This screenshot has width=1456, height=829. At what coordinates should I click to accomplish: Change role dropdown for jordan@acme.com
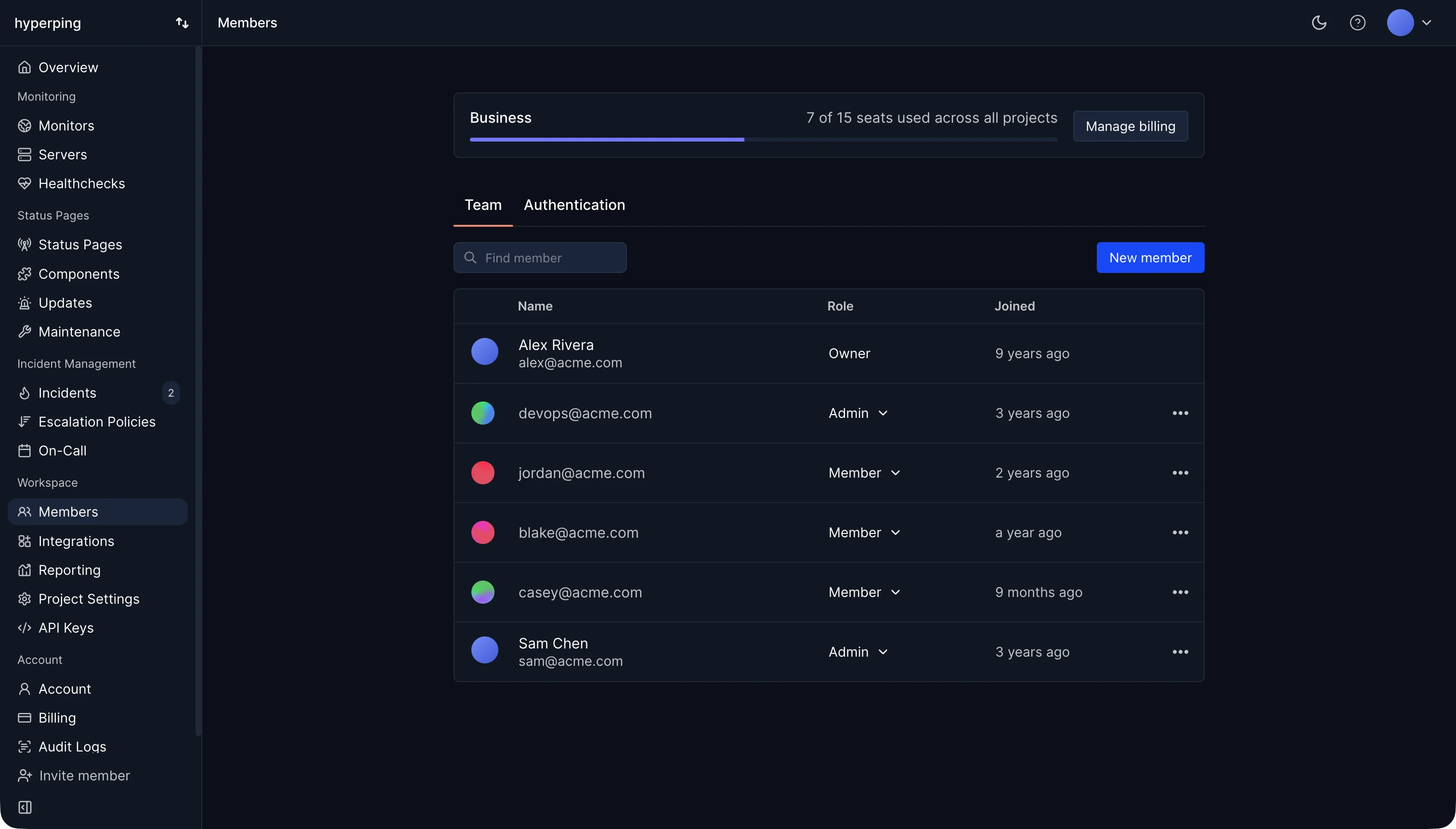864,473
